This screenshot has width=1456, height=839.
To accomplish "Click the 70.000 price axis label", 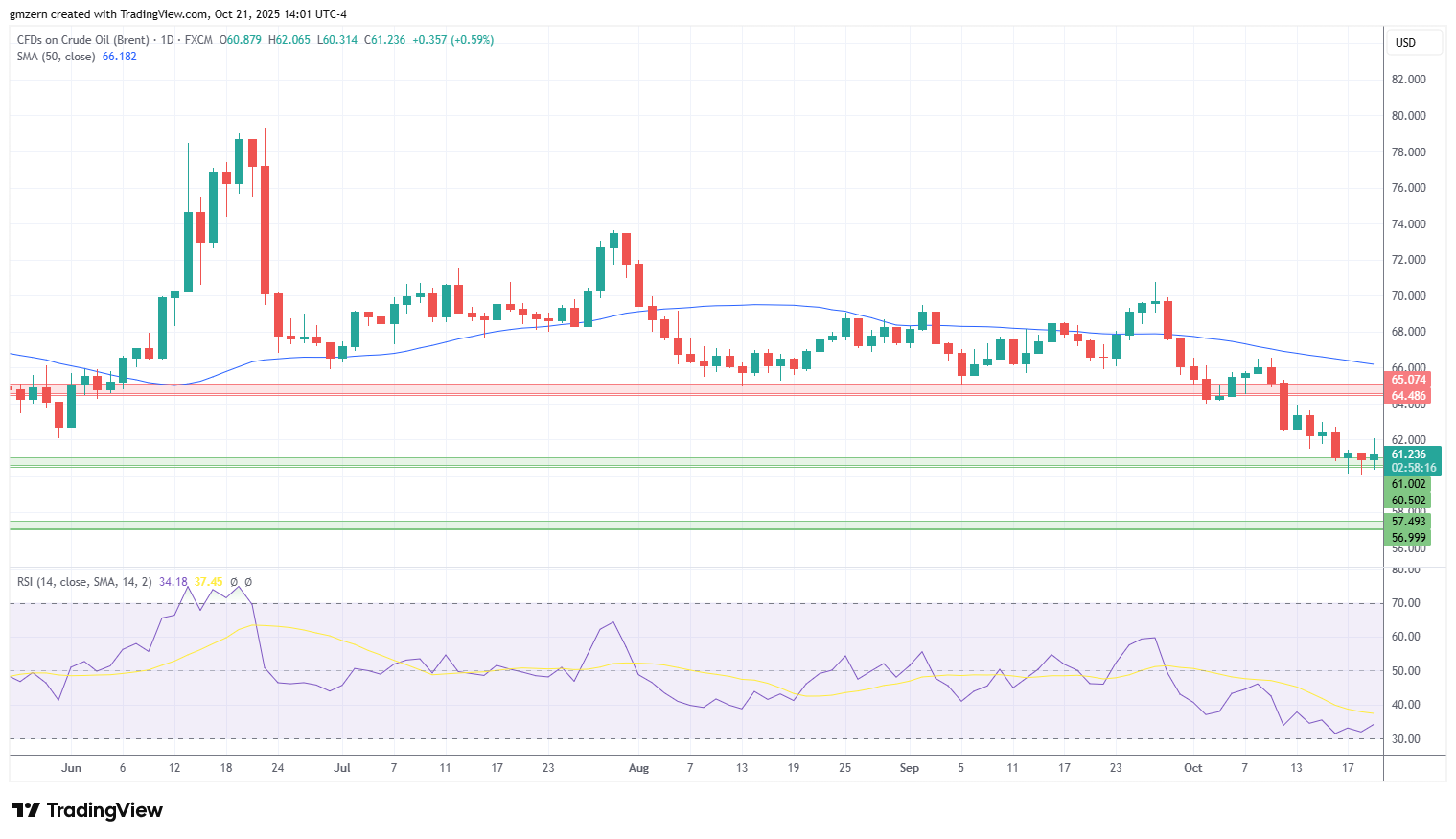I will (x=1409, y=296).
